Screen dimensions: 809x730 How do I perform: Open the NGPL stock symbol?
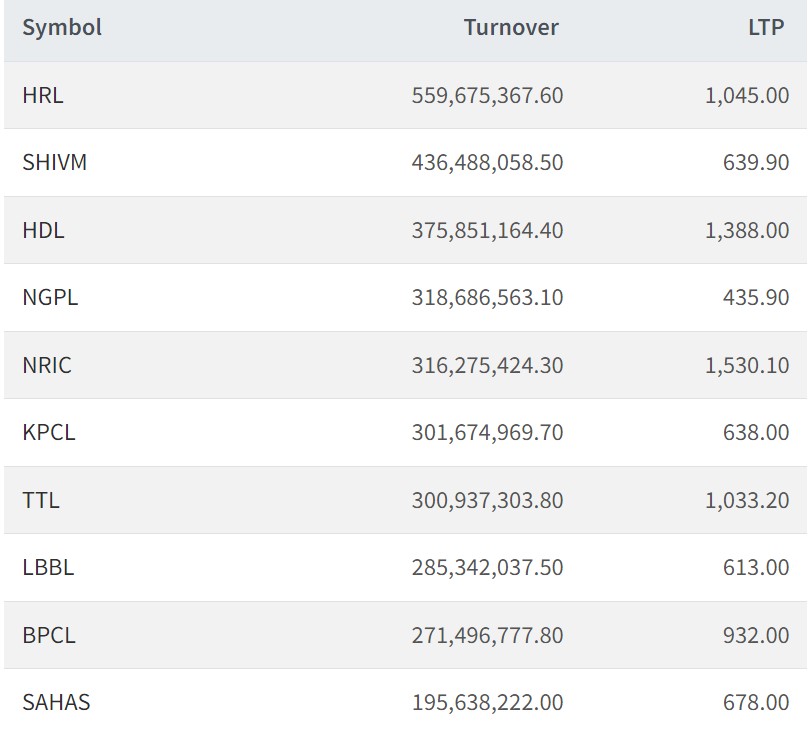coord(50,298)
